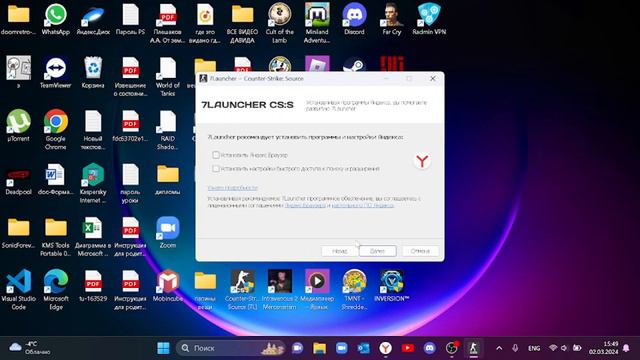The width and height of the screenshot is (640, 360).
Task: Click the 'Отмена' button in 7Launcher
Action: pyautogui.click(x=420, y=251)
